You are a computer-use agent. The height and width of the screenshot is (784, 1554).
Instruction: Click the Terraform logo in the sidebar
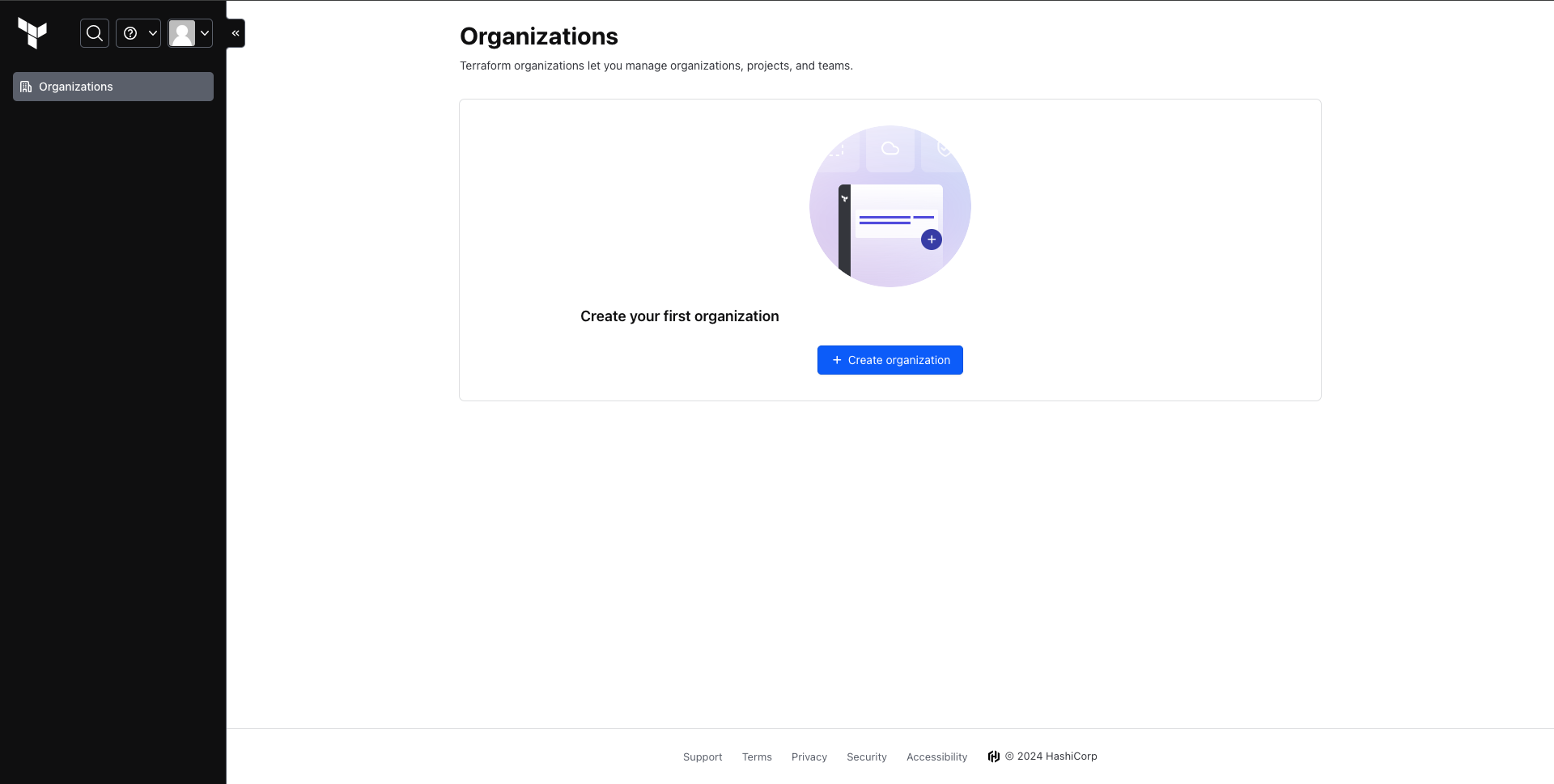click(x=32, y=33)
